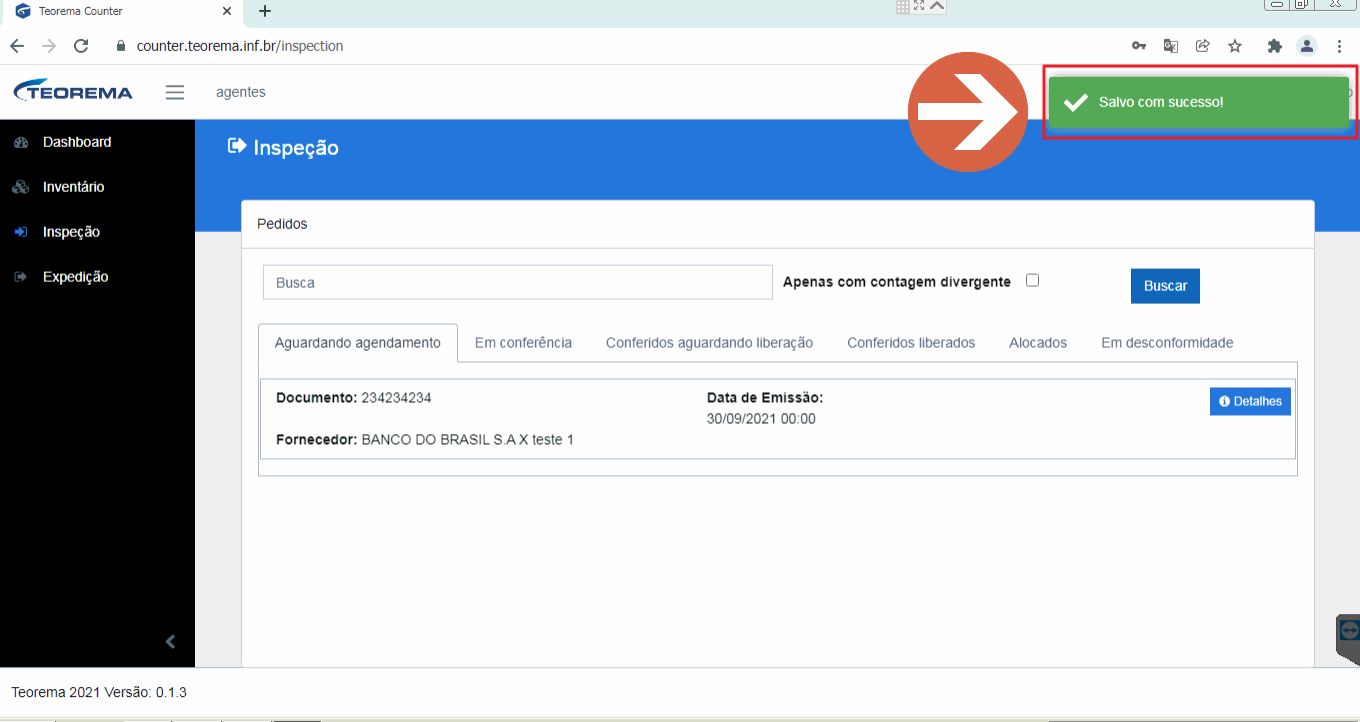Select the Aguardando agendamento tab
The width and height of the screenshot is (1360, 722).
click(358, 343)
